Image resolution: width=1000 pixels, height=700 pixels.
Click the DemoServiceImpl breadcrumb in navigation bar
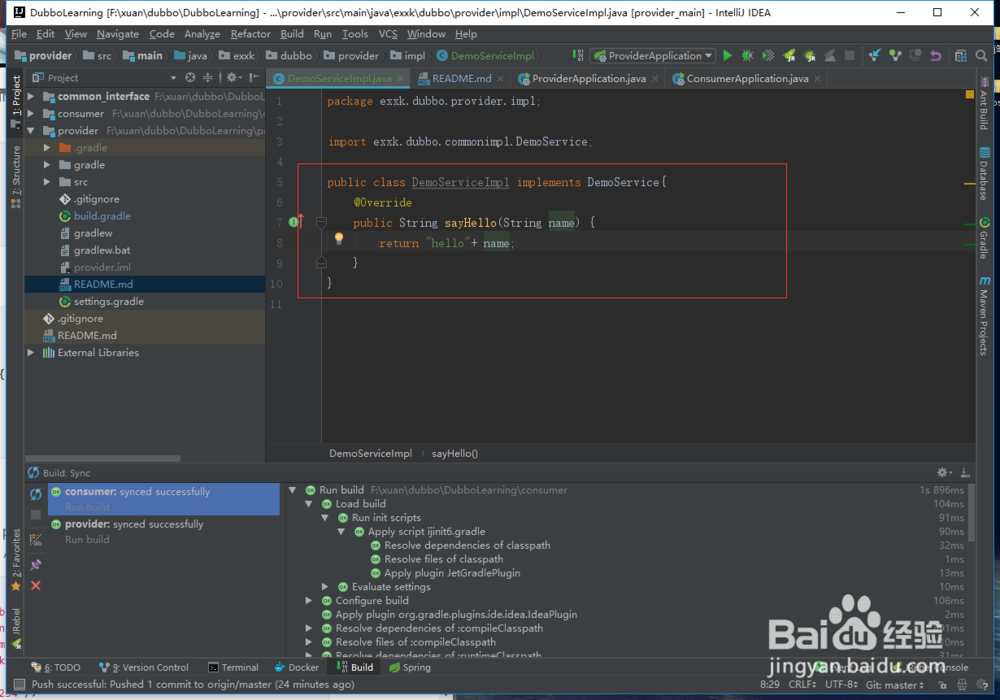[485, 55]
